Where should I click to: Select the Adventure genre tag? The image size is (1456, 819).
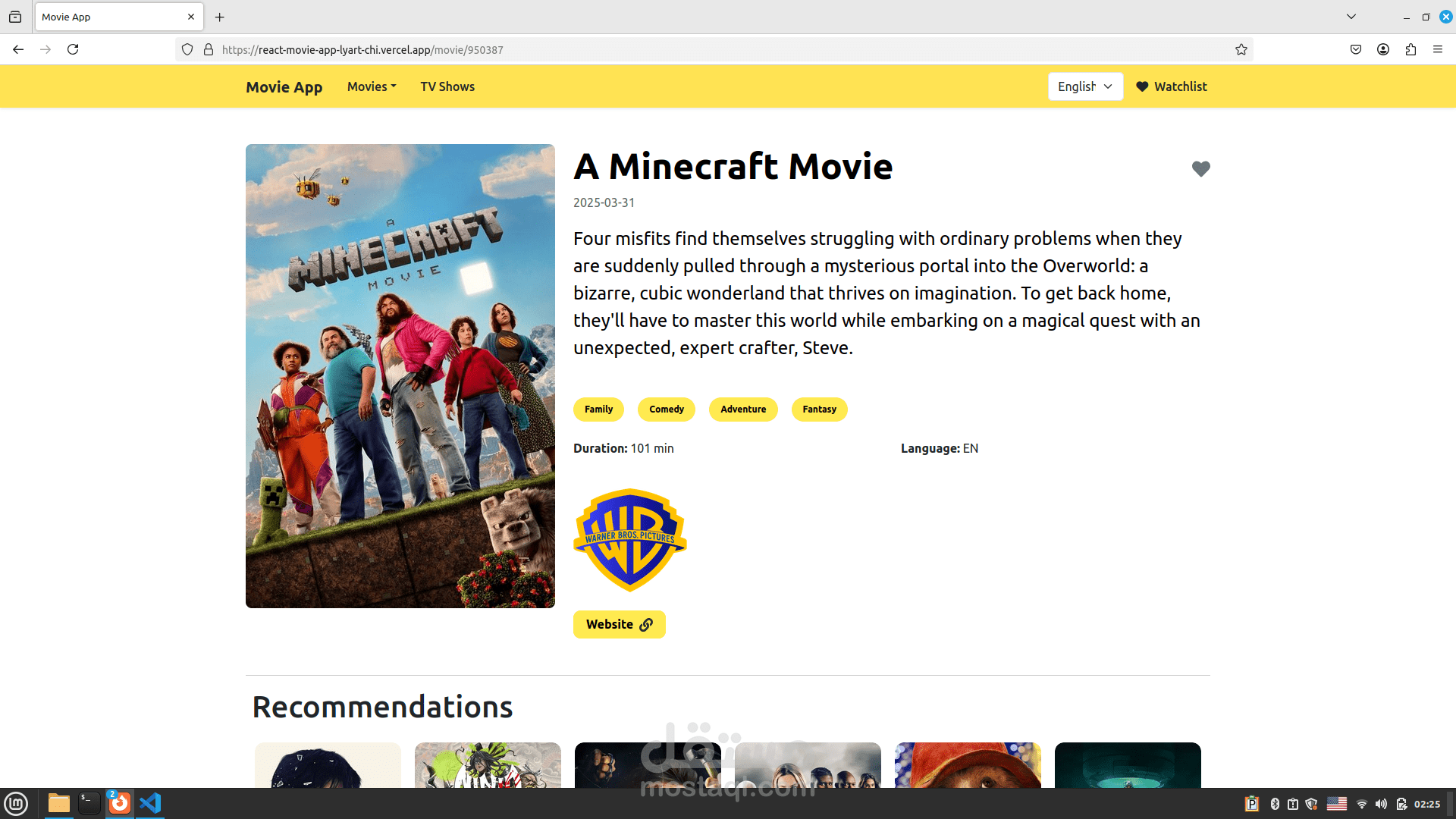coord(742,409)
